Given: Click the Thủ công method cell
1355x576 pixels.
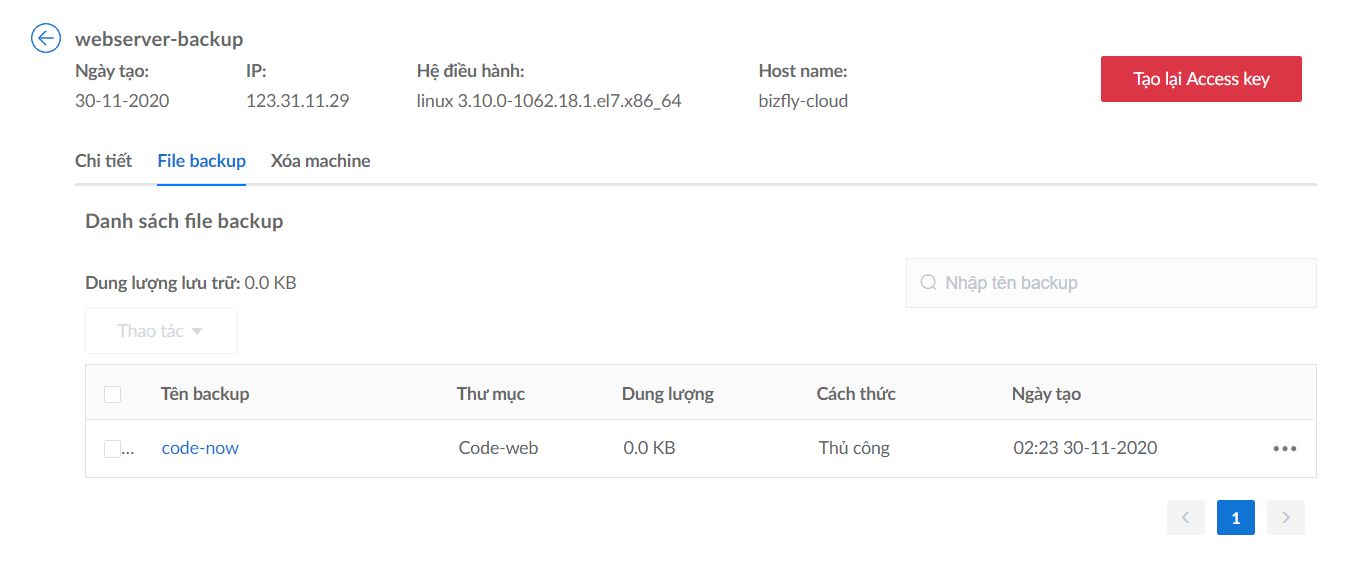Looking at the screenshot, I should pyautogui.click(x=854, y=448).
